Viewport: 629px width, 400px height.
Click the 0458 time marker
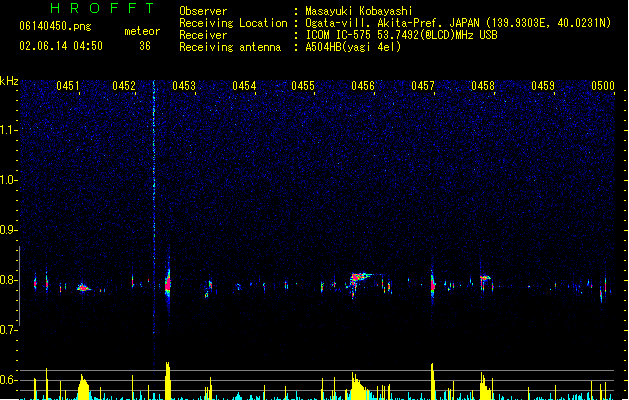(x=483, y=86)
